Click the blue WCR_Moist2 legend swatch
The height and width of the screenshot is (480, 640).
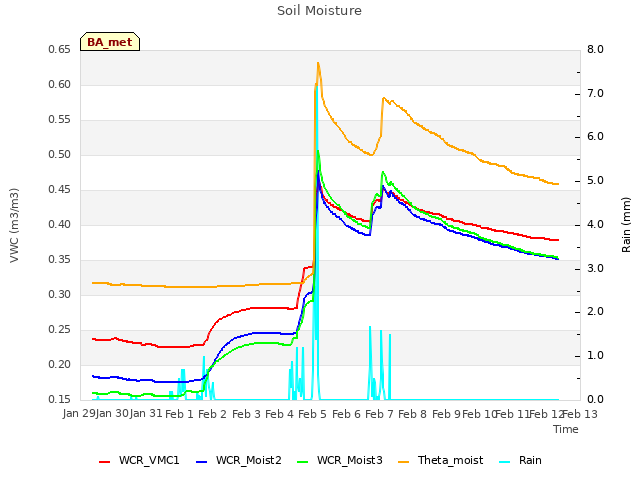(x=202, y=462)
